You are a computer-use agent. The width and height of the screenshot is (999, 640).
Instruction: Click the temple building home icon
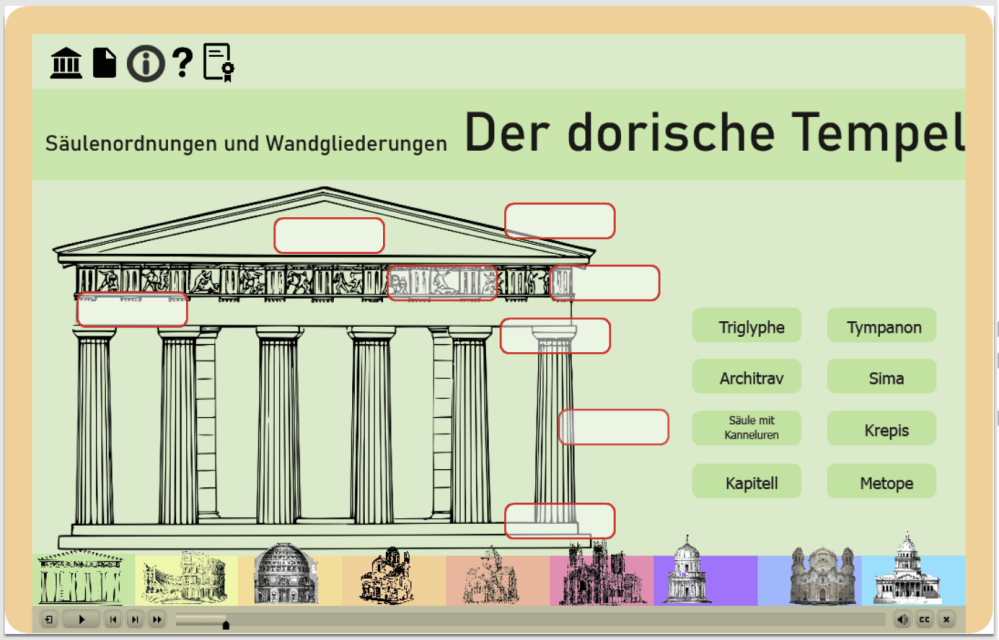(67, 63)
